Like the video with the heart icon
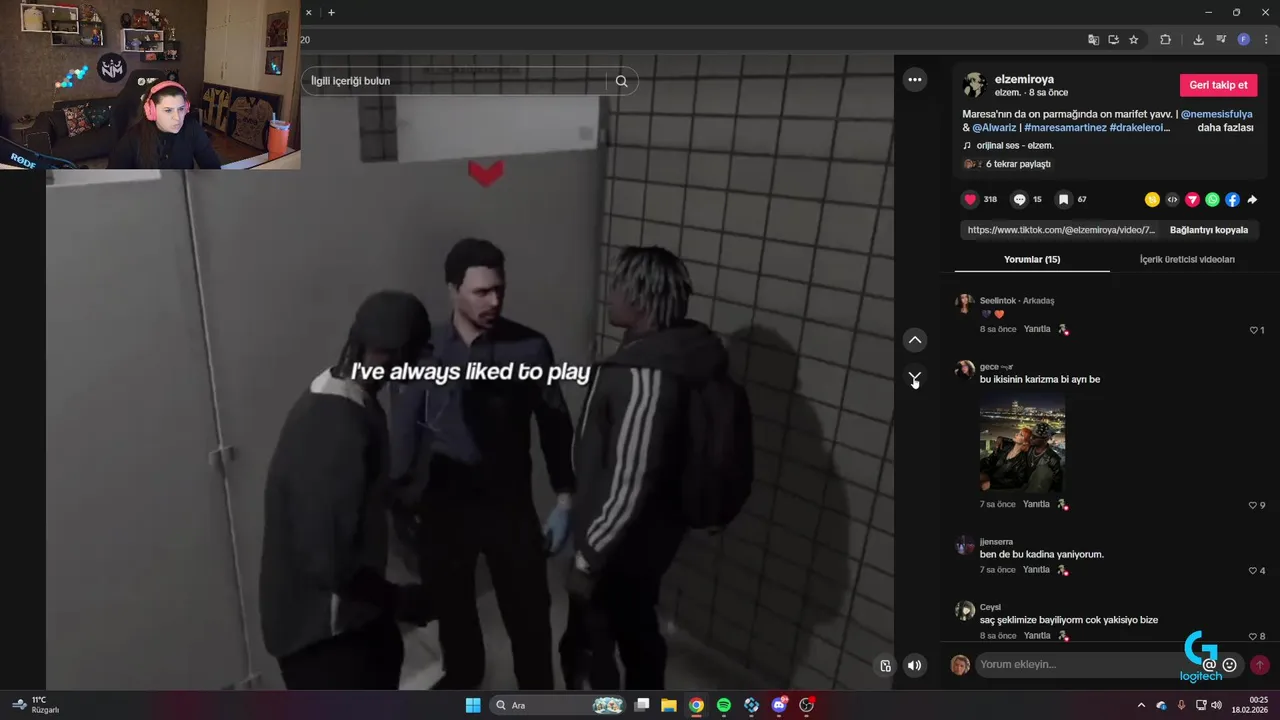 tap(970, 199)
